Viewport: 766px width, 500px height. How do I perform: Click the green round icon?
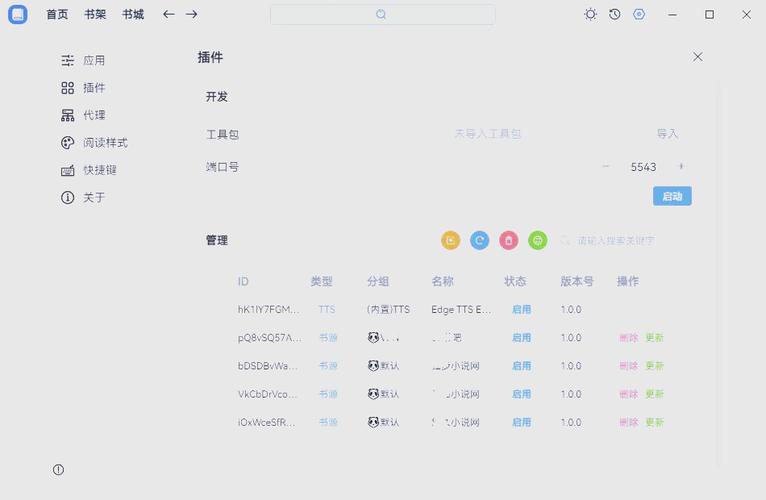[538, 240]
